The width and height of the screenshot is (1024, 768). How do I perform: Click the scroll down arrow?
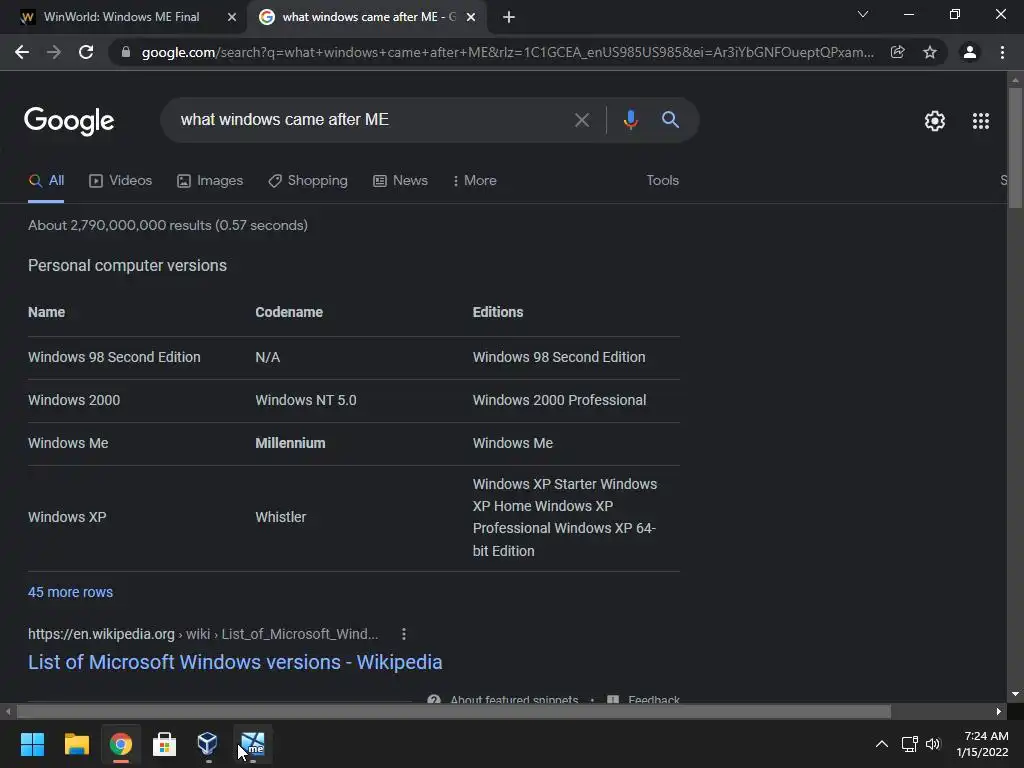pos(1014,694)
